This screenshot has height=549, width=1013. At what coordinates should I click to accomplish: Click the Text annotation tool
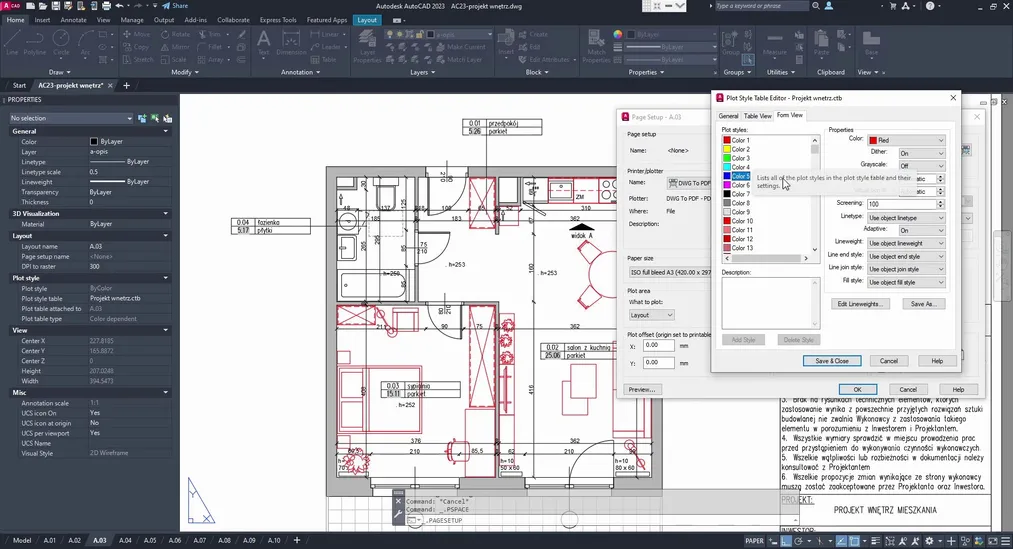(x=264, y=44)
